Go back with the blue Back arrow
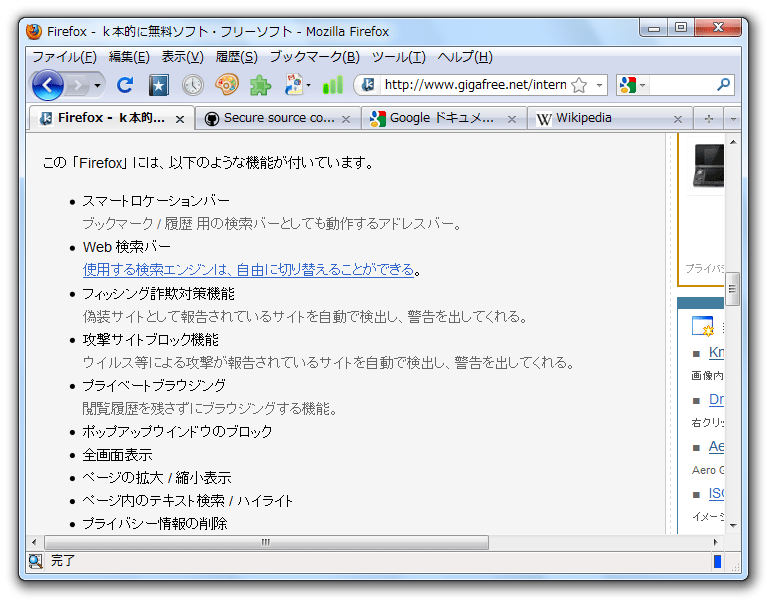 (x=48, y=85)
